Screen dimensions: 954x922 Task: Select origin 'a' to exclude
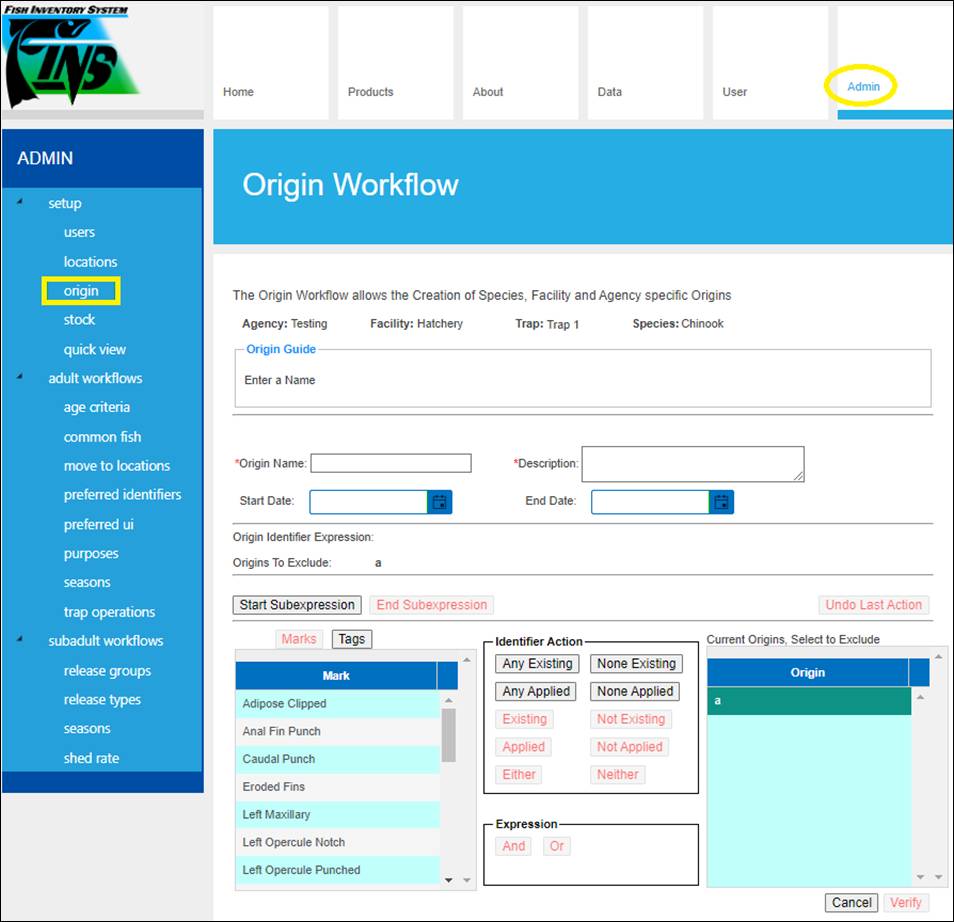point(808,701)
